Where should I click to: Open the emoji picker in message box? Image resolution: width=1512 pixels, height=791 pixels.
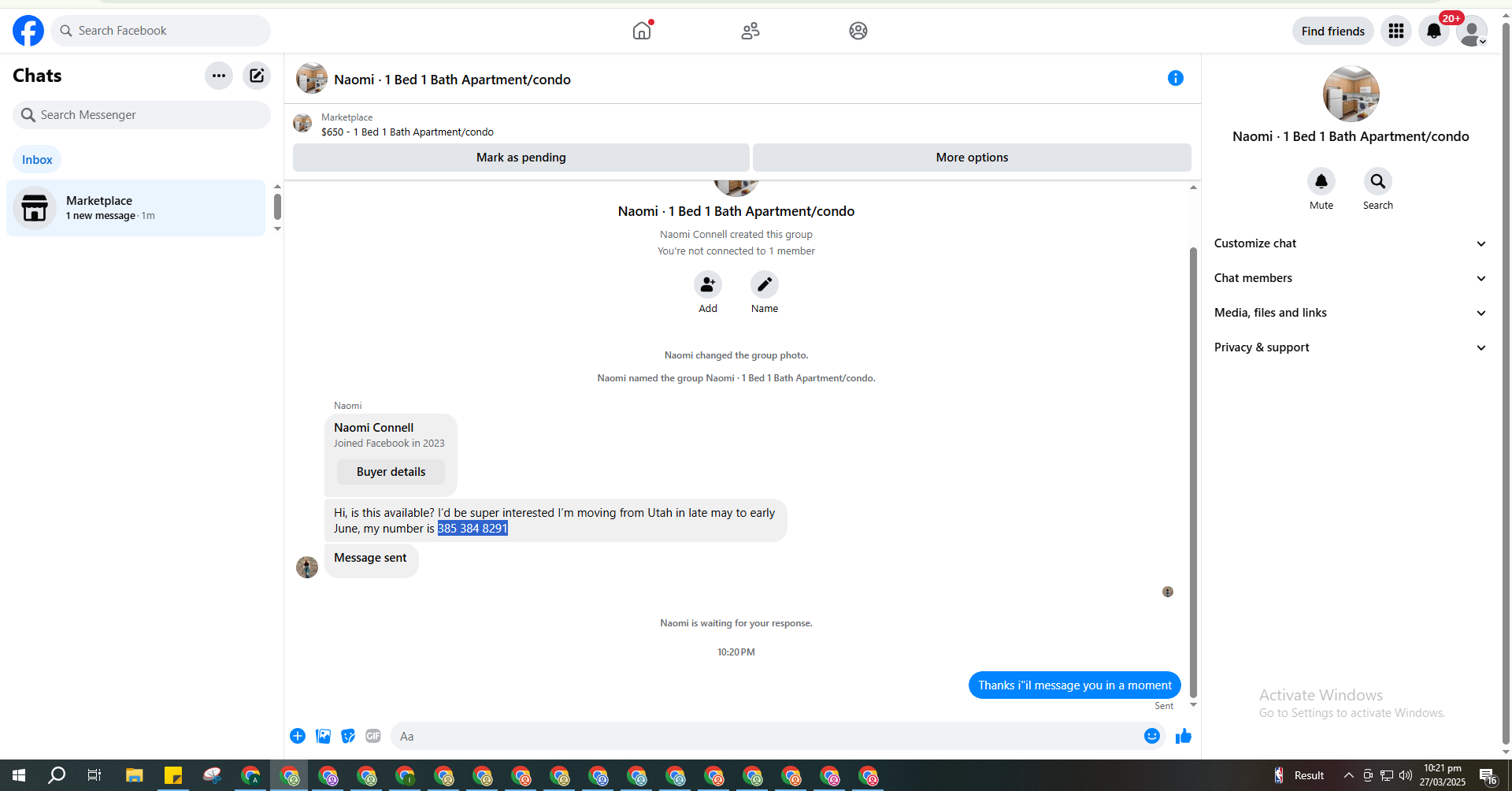[x=1152, y=736]
